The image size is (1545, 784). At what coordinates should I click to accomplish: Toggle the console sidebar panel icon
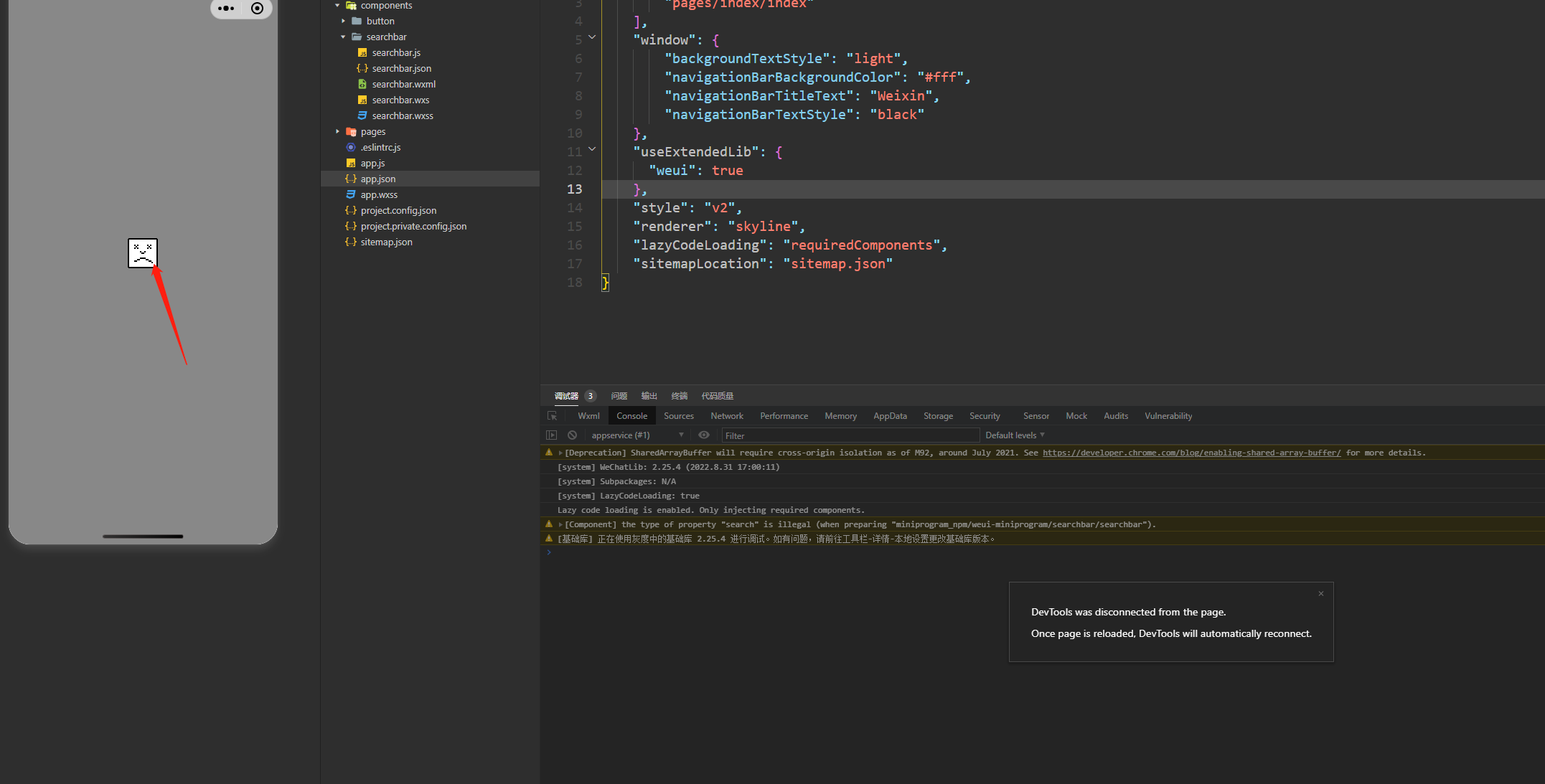tap(551, 435)
